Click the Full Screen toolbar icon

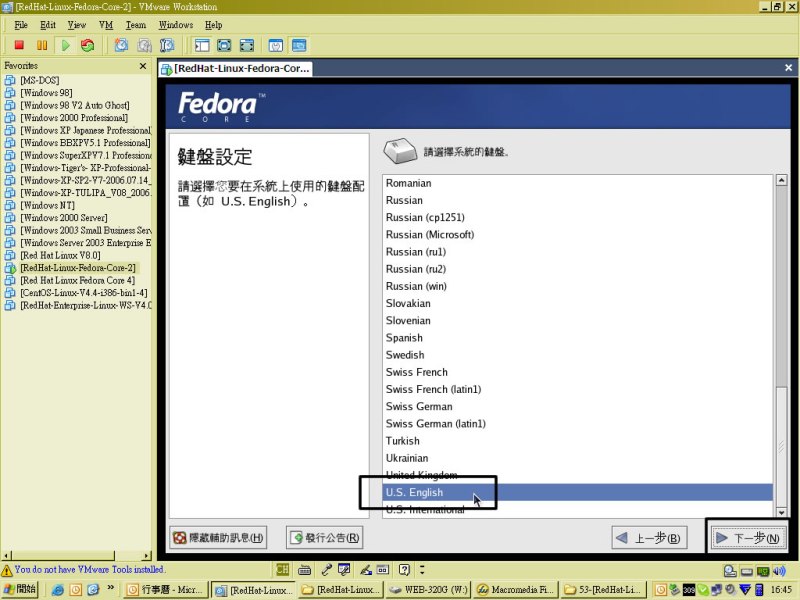(x=224, y=45)
